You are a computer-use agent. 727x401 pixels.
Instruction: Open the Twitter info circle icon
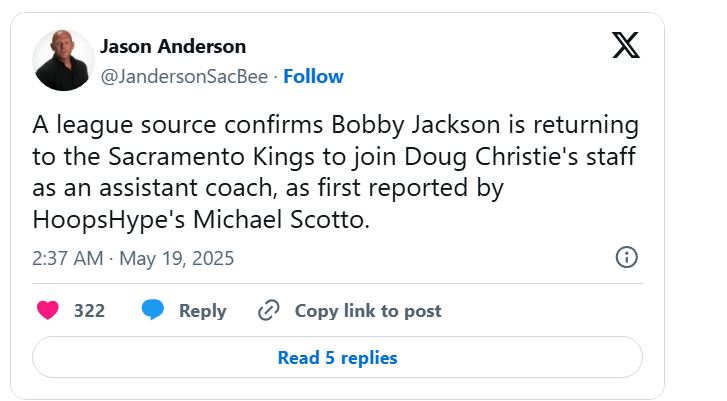(626, 258)
